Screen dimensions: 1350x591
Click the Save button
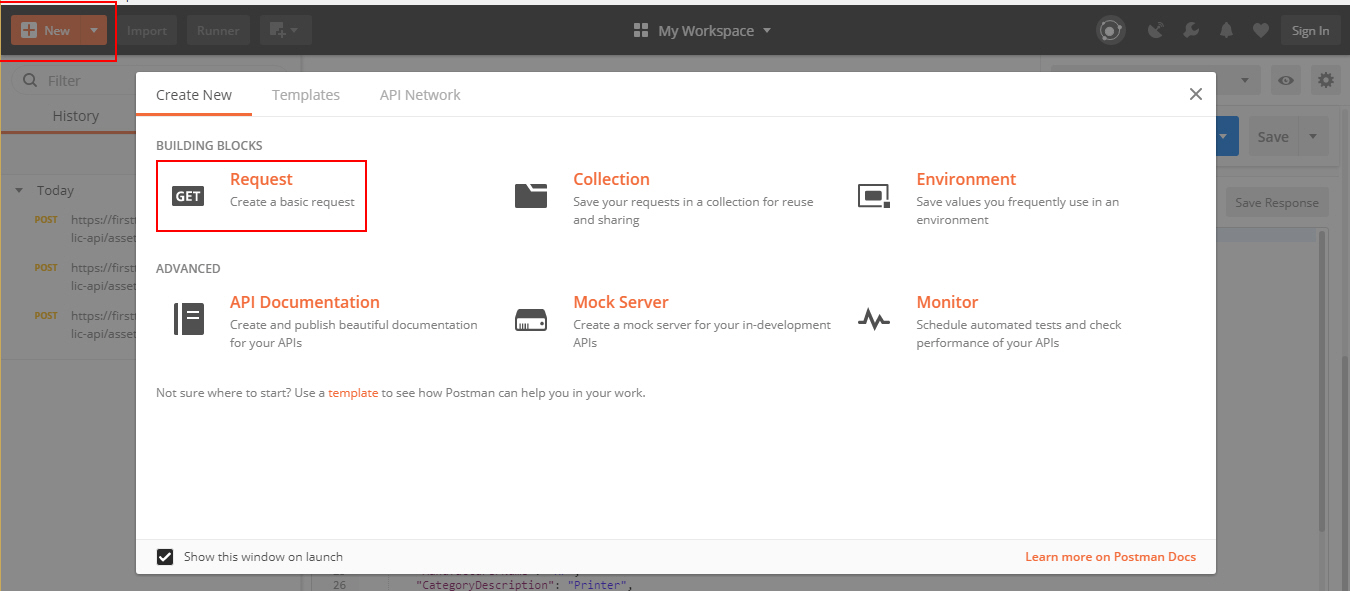pyautogui.click(x=1273, y=136)
